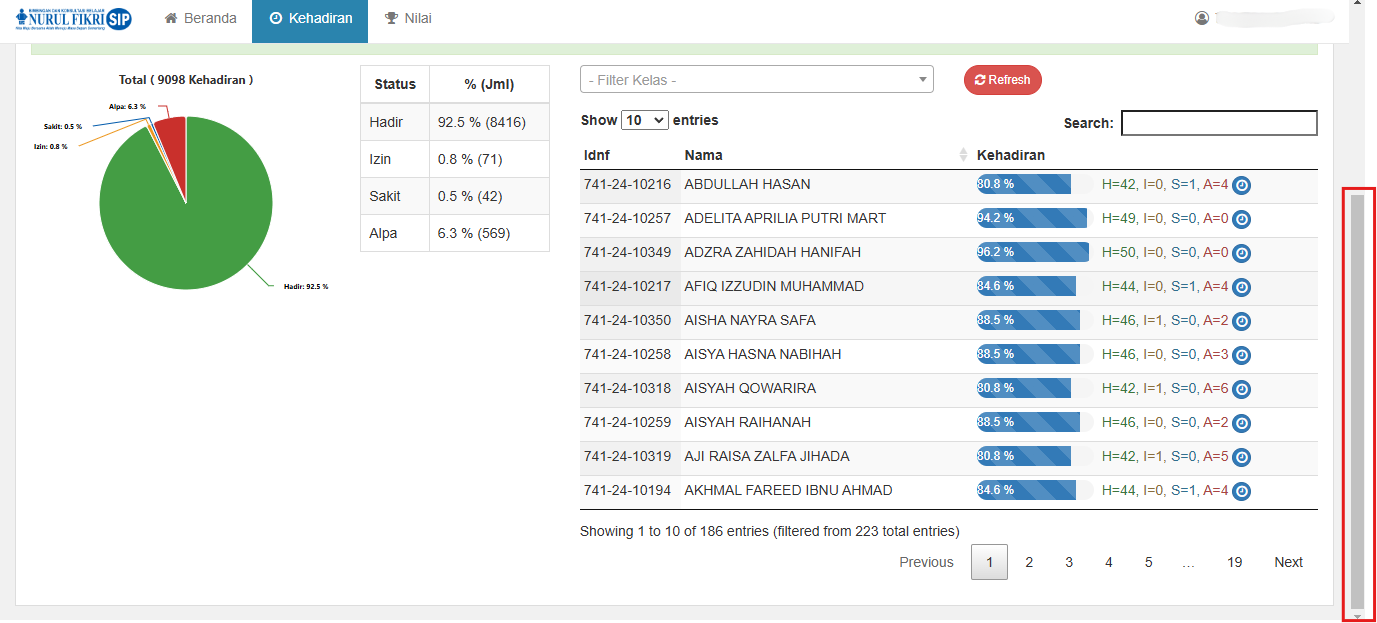The image size is (1377, 623).
Task: Click clock icon for AJI RAISA ZALFA JIHADA
Action: pos(1241,457)
